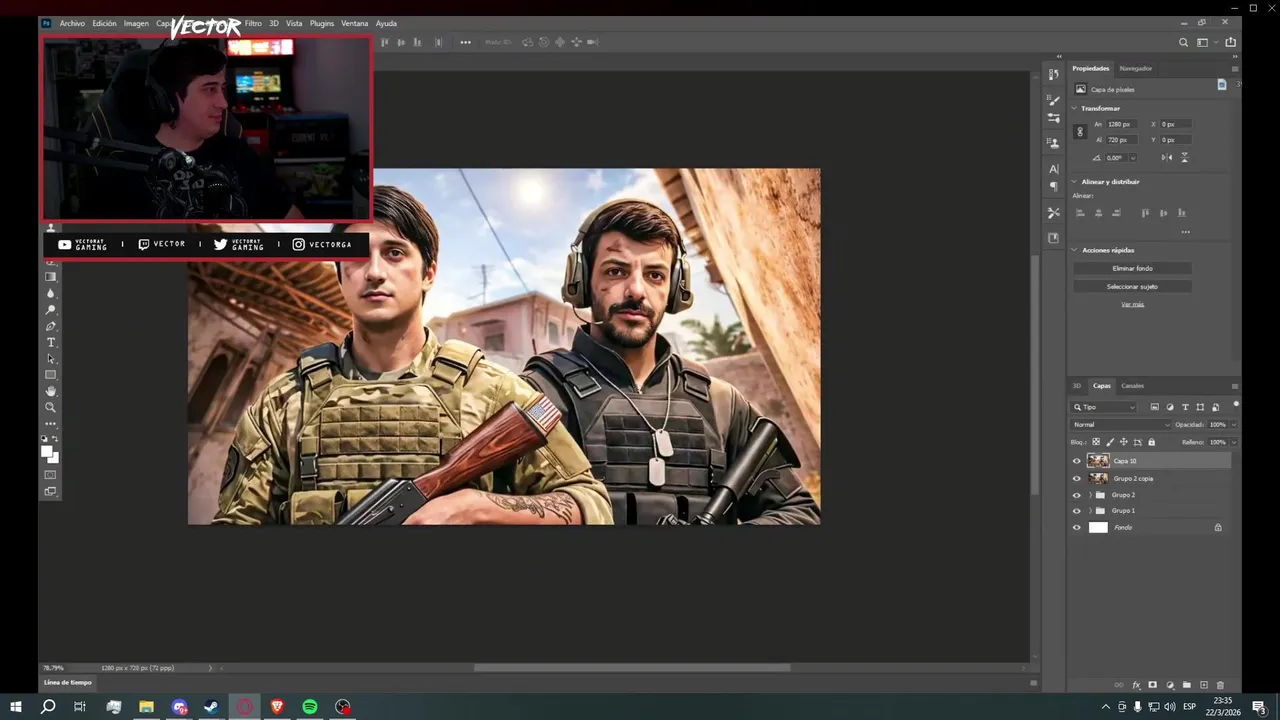Open the blend mode Normal dropdown
This screenshot has height=720, width=1280.
1121,425
